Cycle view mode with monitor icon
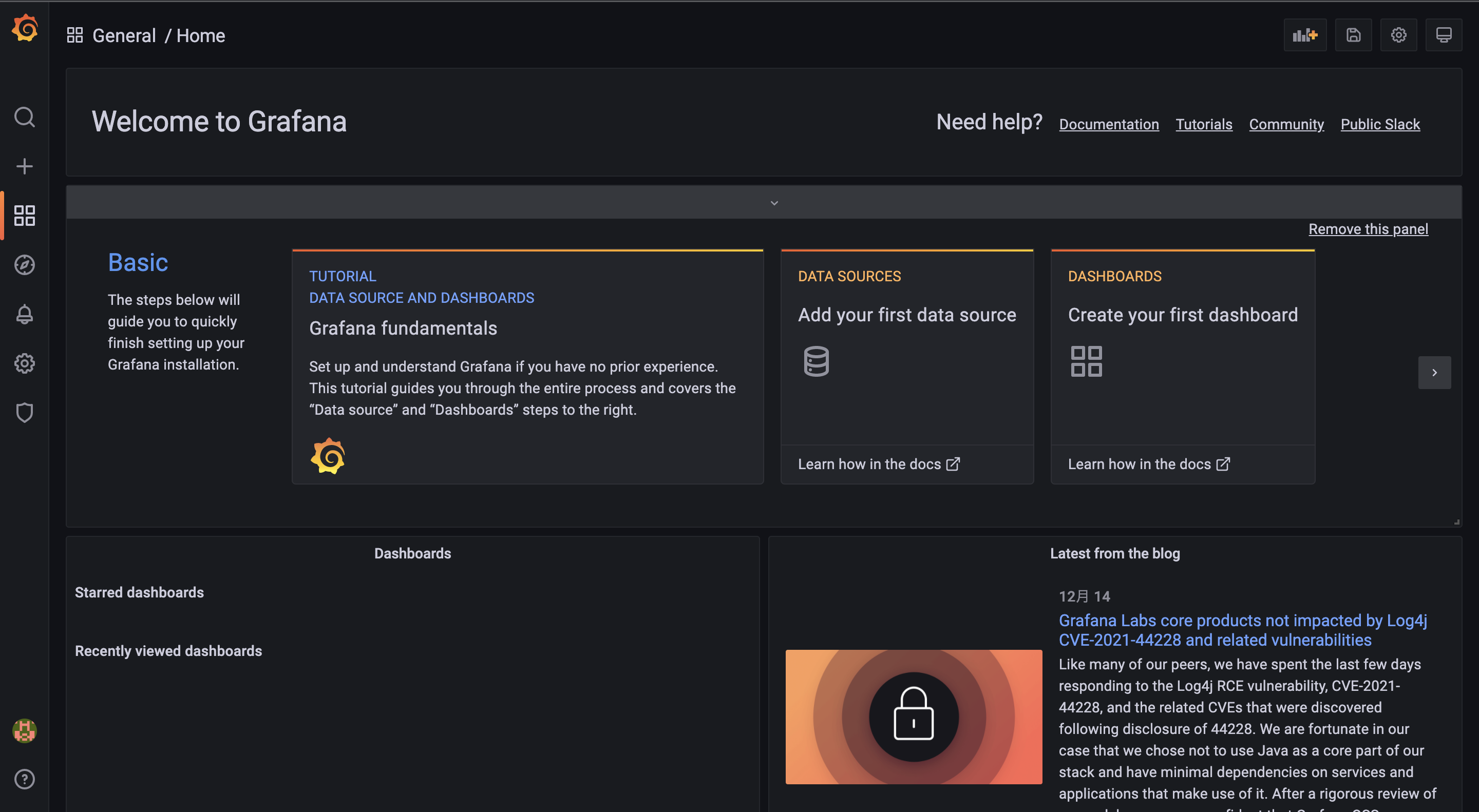 click(1444, 35)
